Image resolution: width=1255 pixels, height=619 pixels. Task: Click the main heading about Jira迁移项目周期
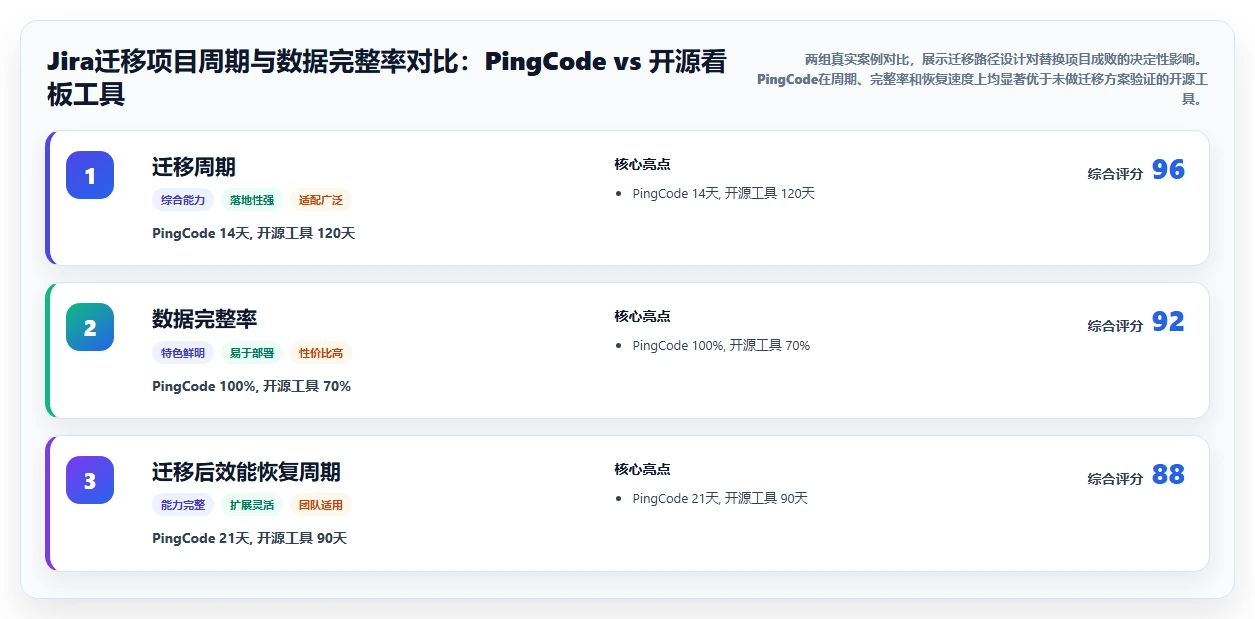387,78
